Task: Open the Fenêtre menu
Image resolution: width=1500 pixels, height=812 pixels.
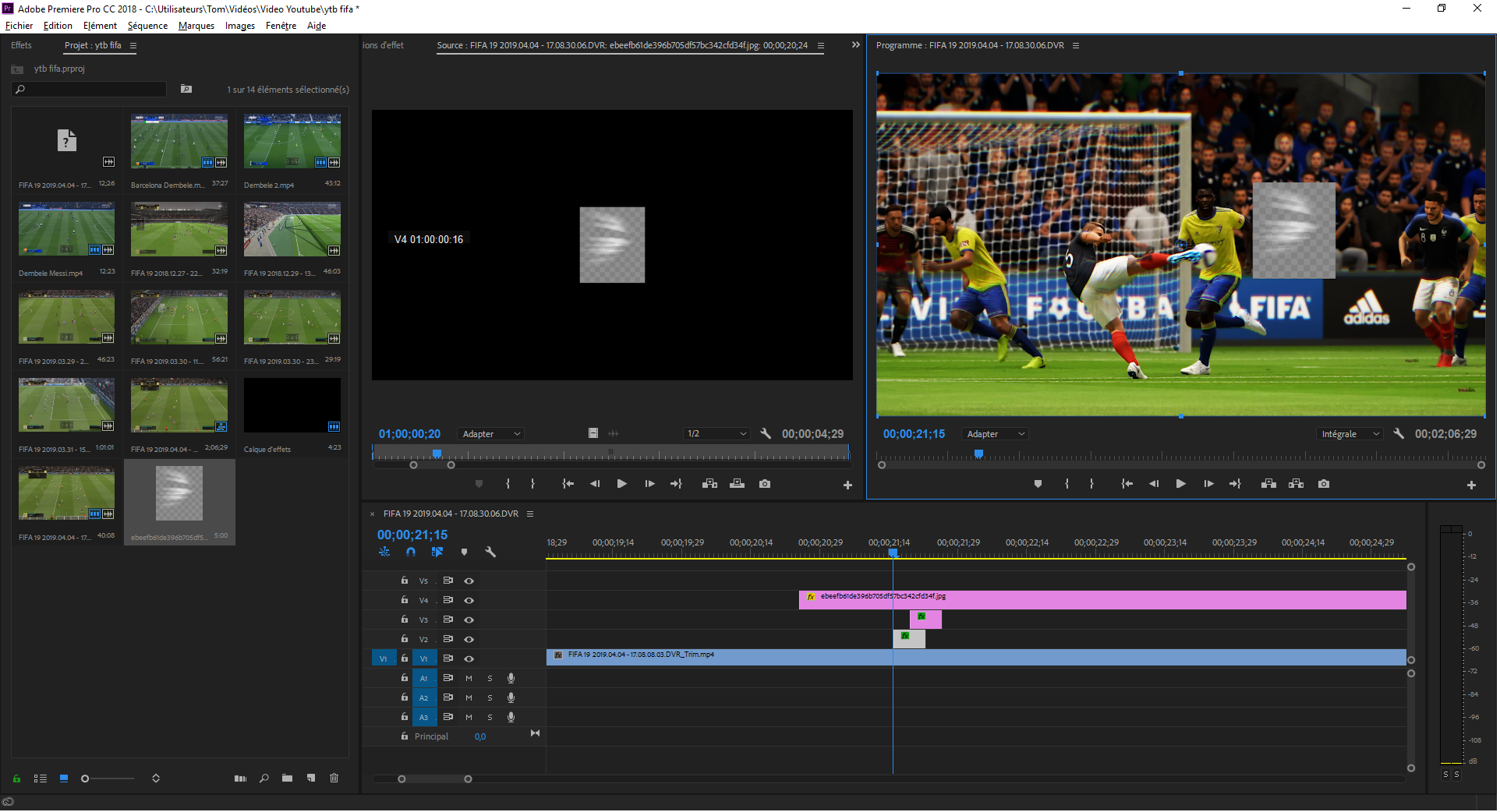Action: pyautogui.click(x=281, y=26)
